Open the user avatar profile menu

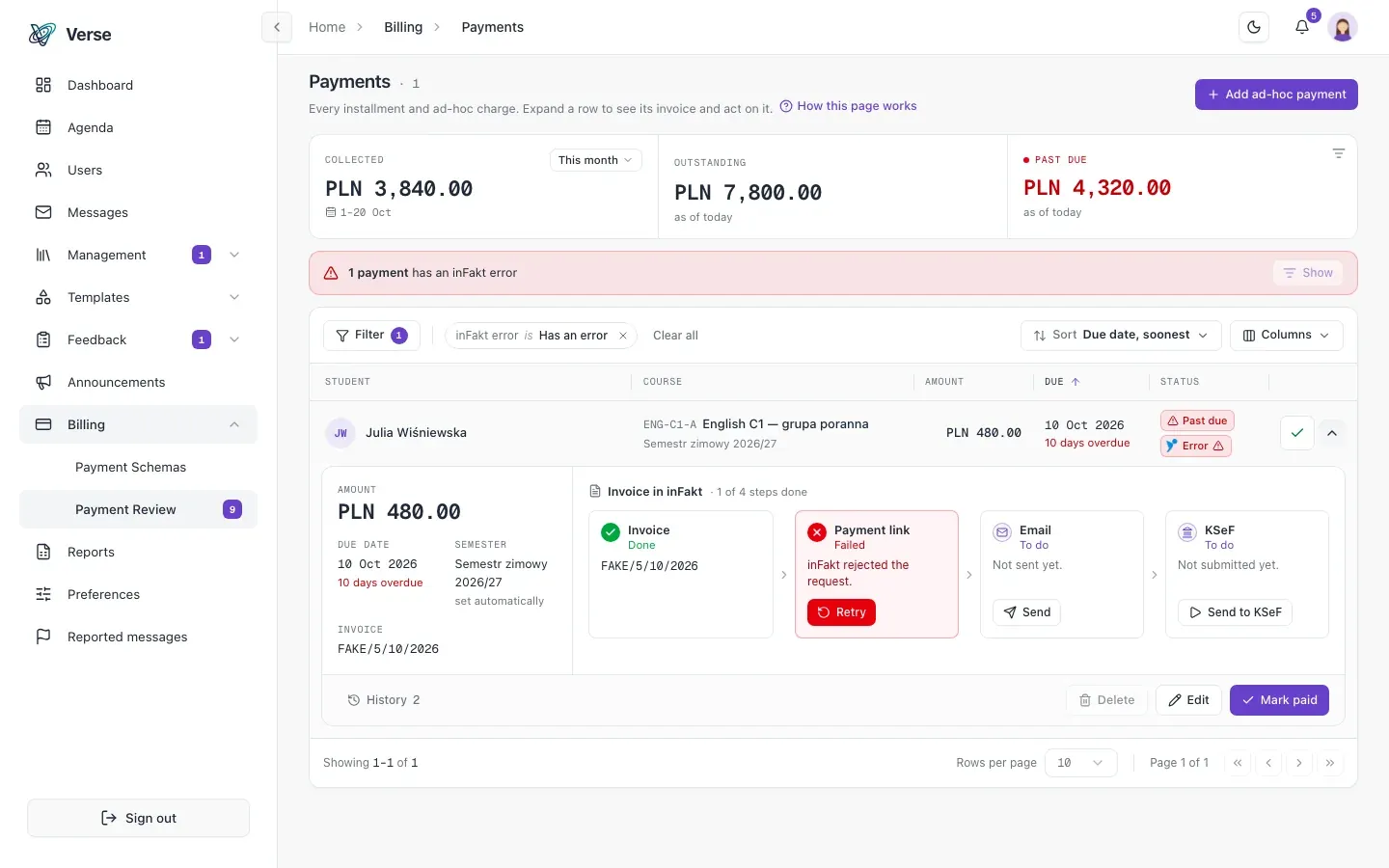(1343, 27)
